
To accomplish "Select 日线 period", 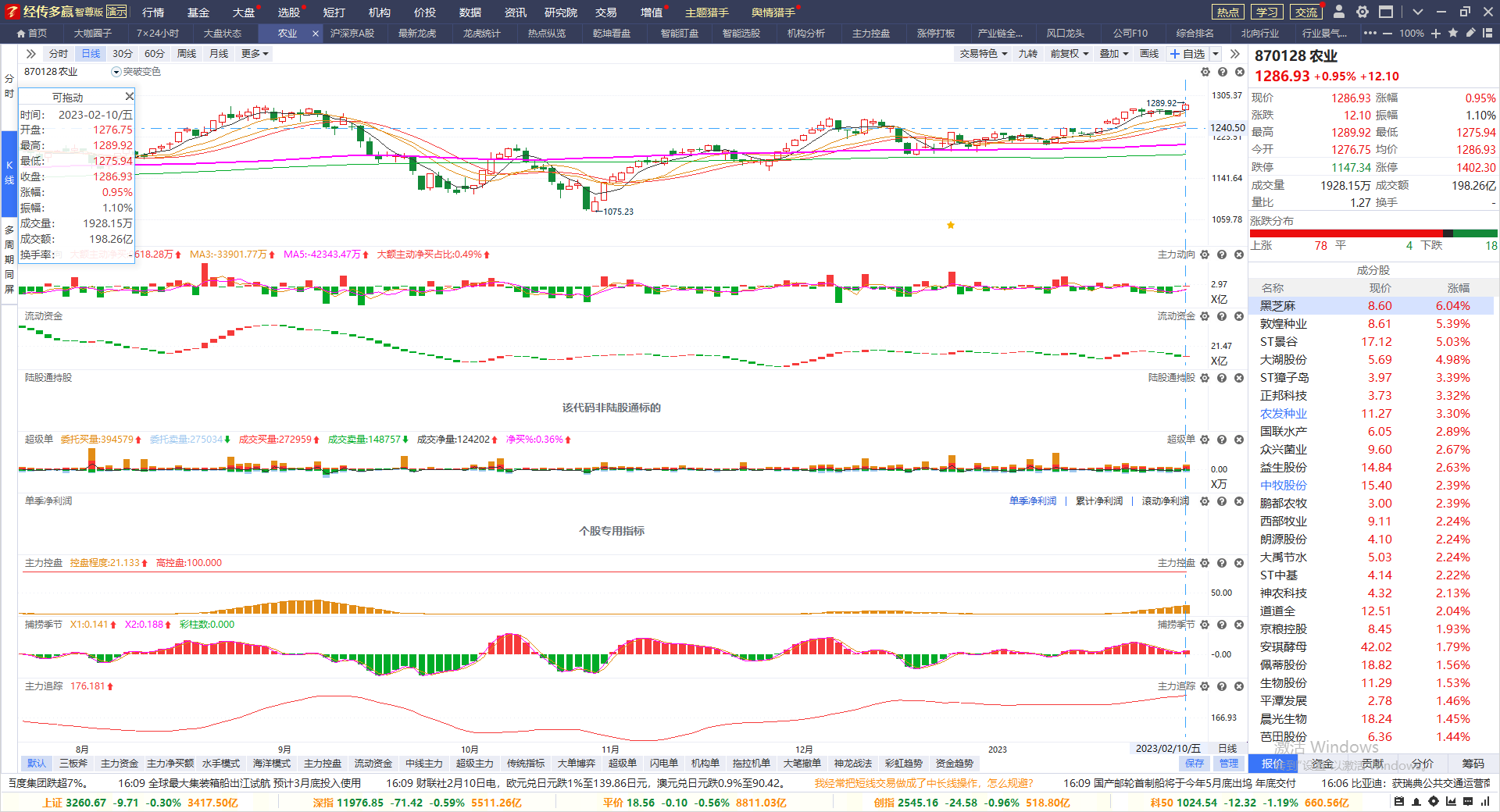I will [x=91, y=54].
